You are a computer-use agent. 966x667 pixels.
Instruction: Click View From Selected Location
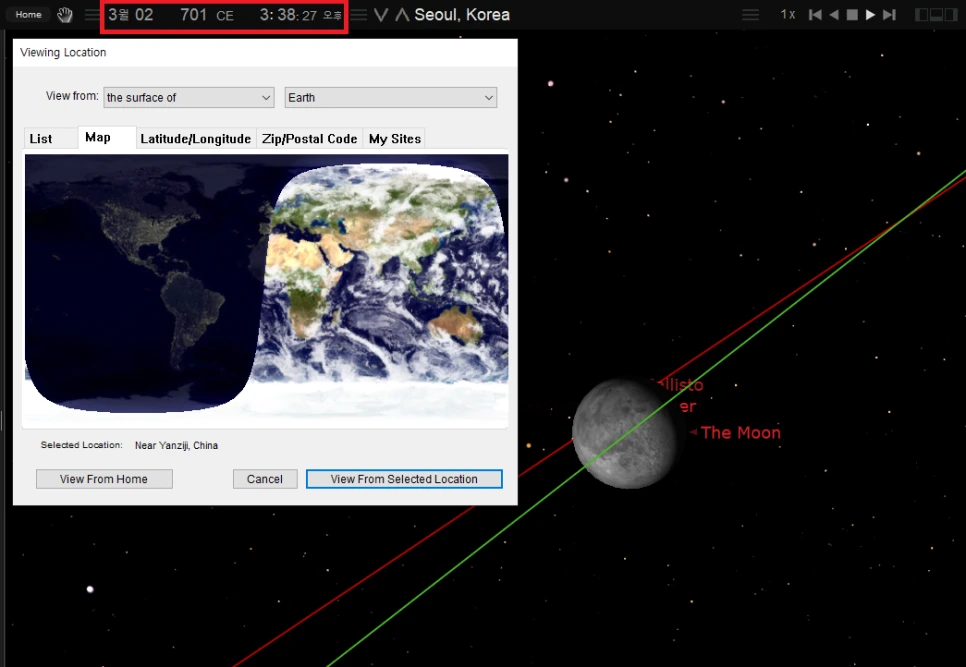click(404, 479)
